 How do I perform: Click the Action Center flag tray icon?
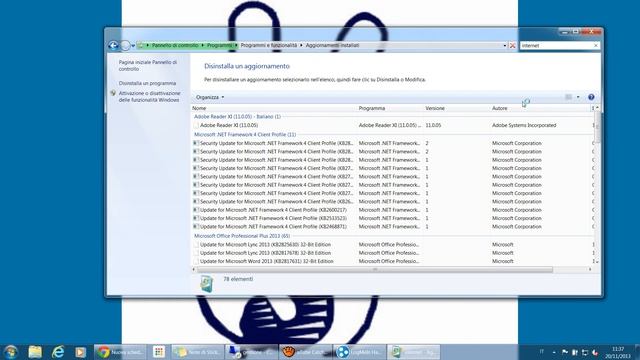point(565,352)
